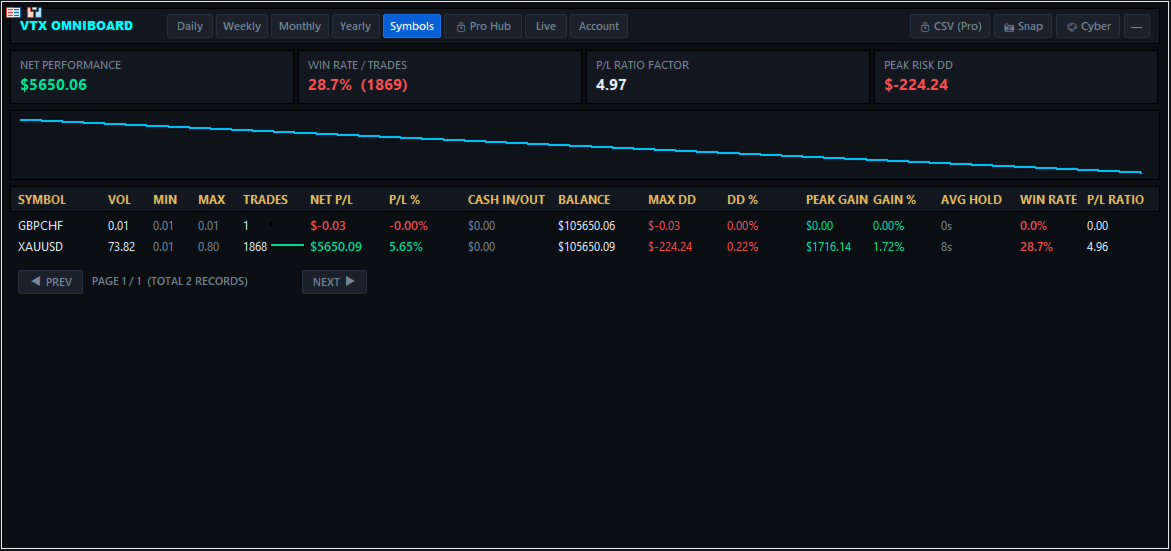Collapse the dashboard with the dash button
Screen dimensions: 1171x551
click(x=1137, y=26)
